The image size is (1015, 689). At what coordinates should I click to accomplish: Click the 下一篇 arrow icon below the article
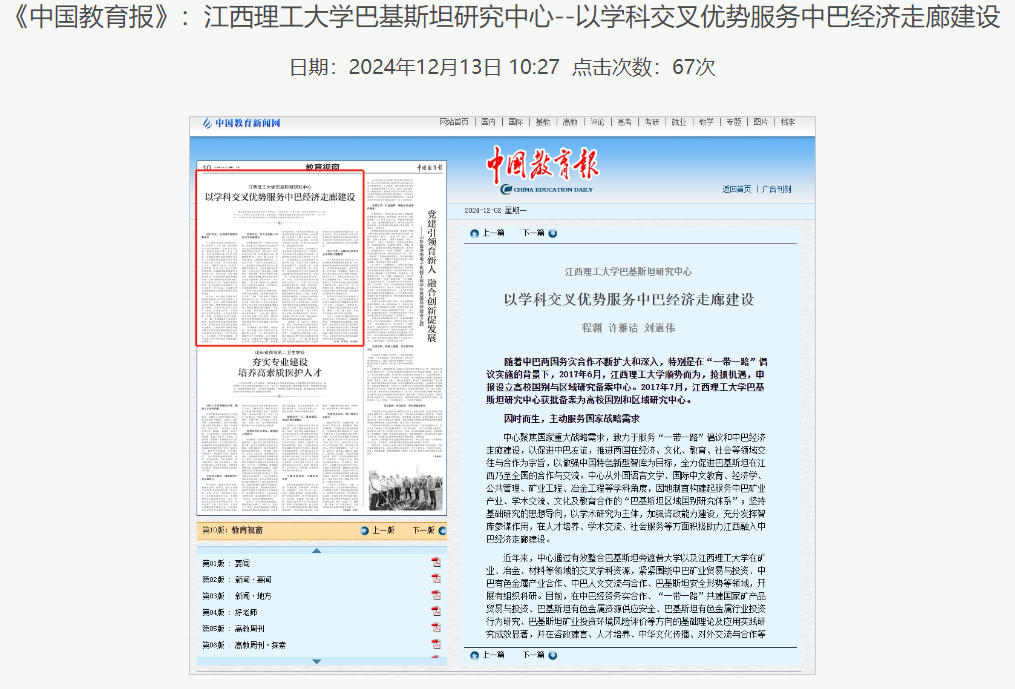click(x=553, y=655)
